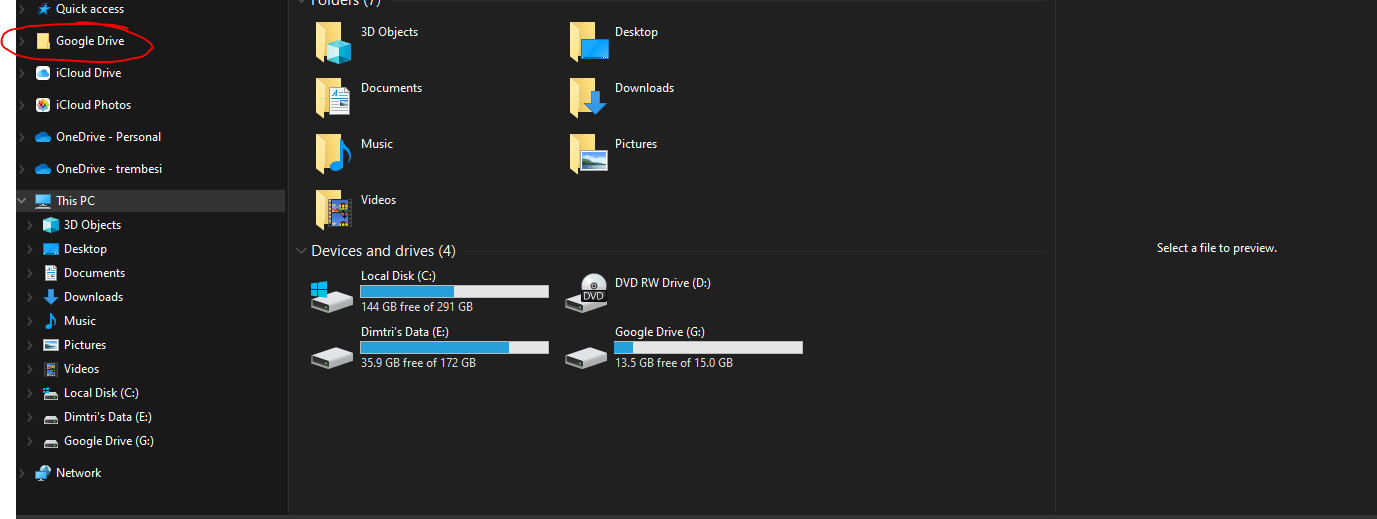Expand the Desktop node under This PC
Image resolution: width=1377 pixels, height=519 pixels.
[30, 249]
